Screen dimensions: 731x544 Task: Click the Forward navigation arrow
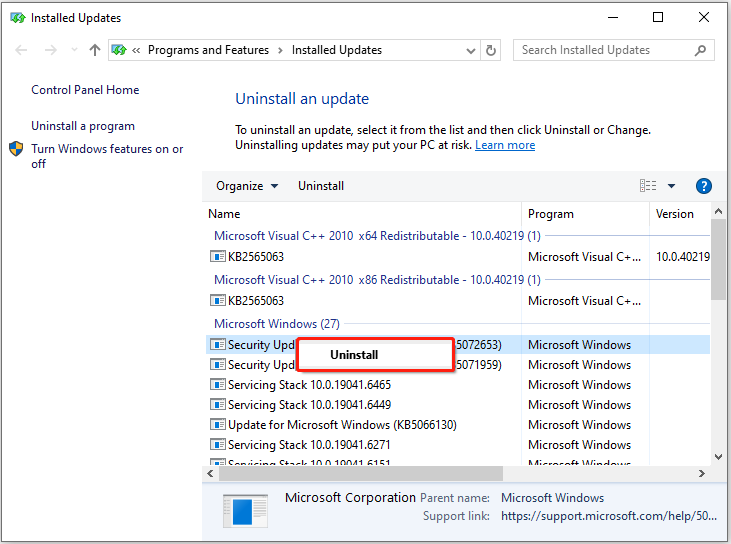(50, 50)
